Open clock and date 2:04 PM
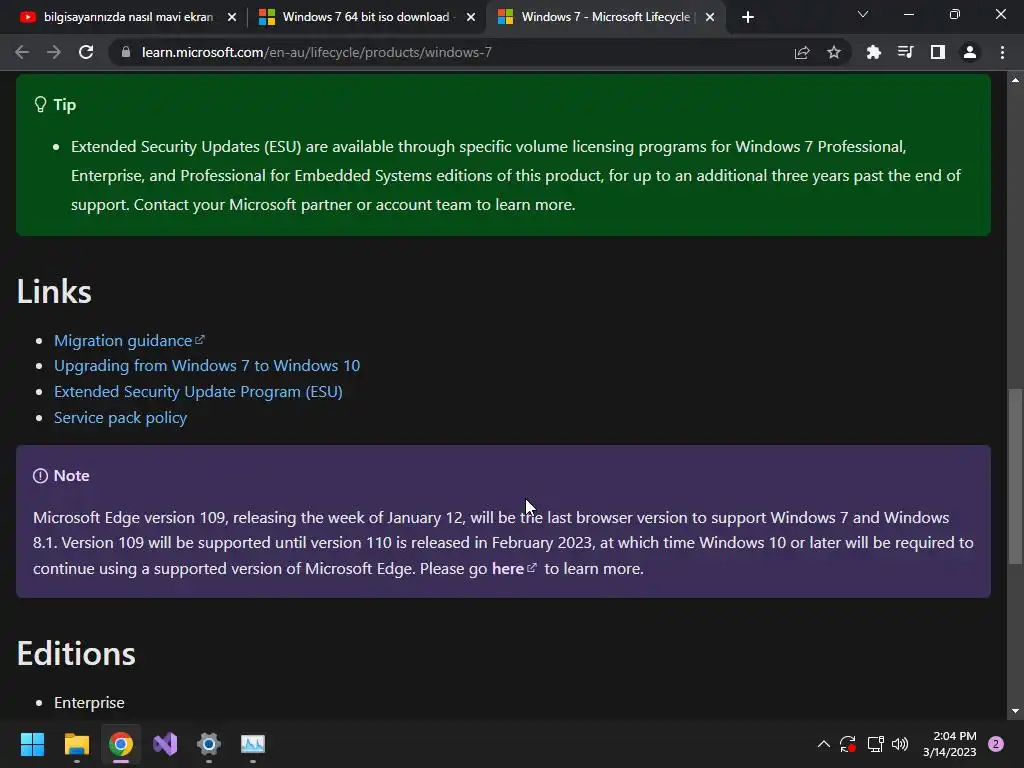1024x768 pixels. pos(950,744)
